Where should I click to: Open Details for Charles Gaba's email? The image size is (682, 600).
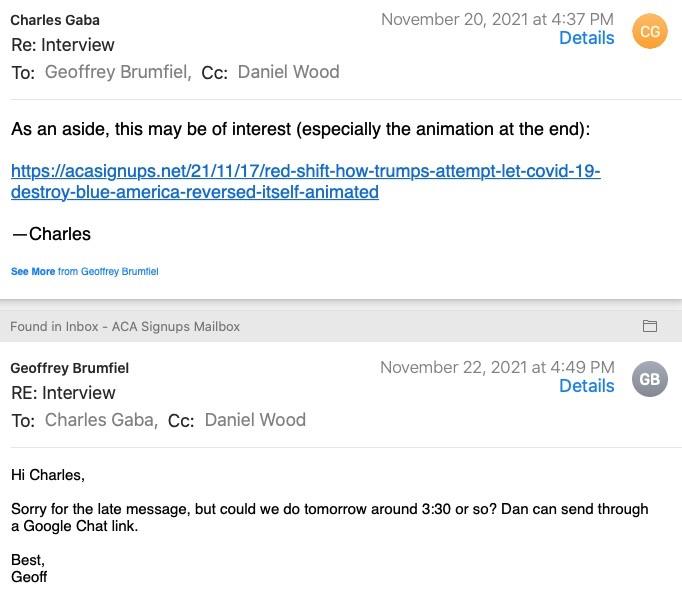click(586, 38)
